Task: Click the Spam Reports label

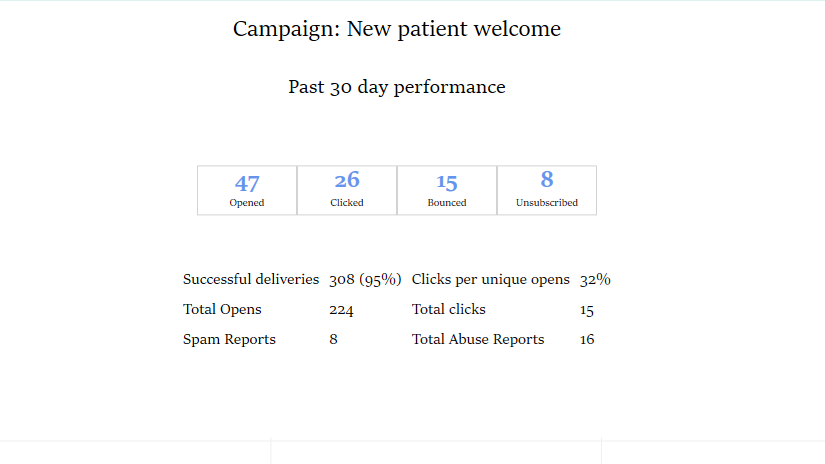Action: tap(229, 339)
